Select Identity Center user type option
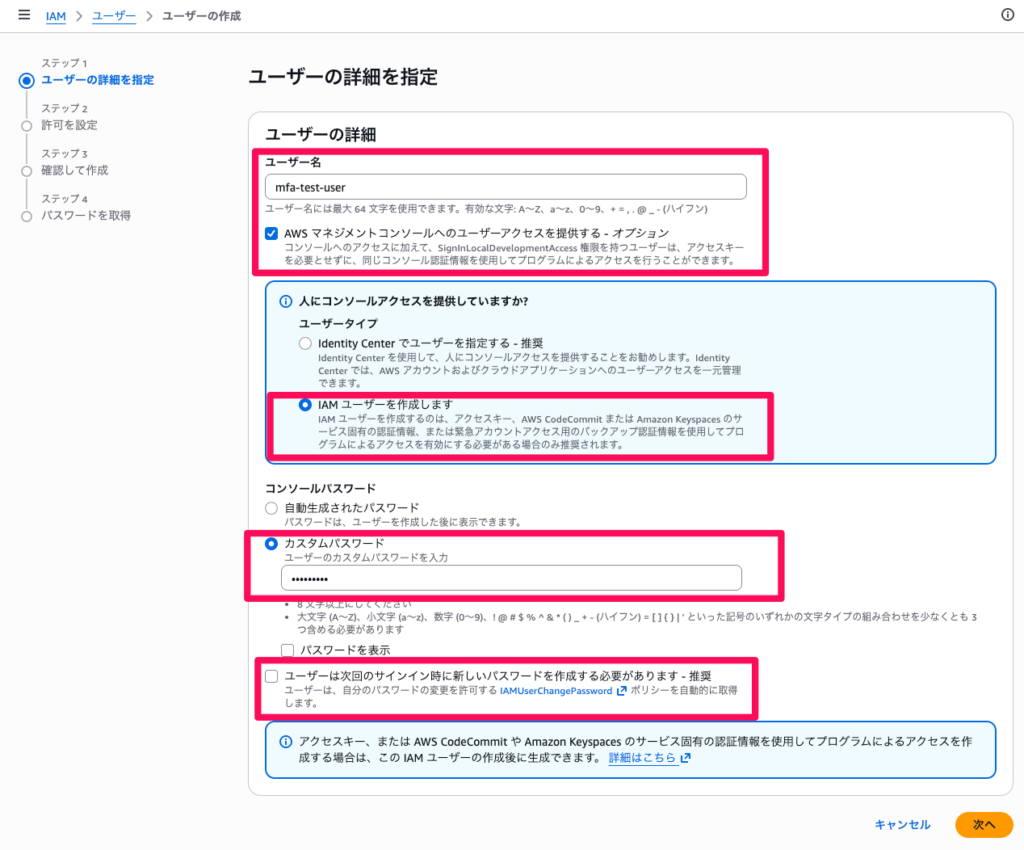Viewport: 1024px width, 850px height. 305,344
